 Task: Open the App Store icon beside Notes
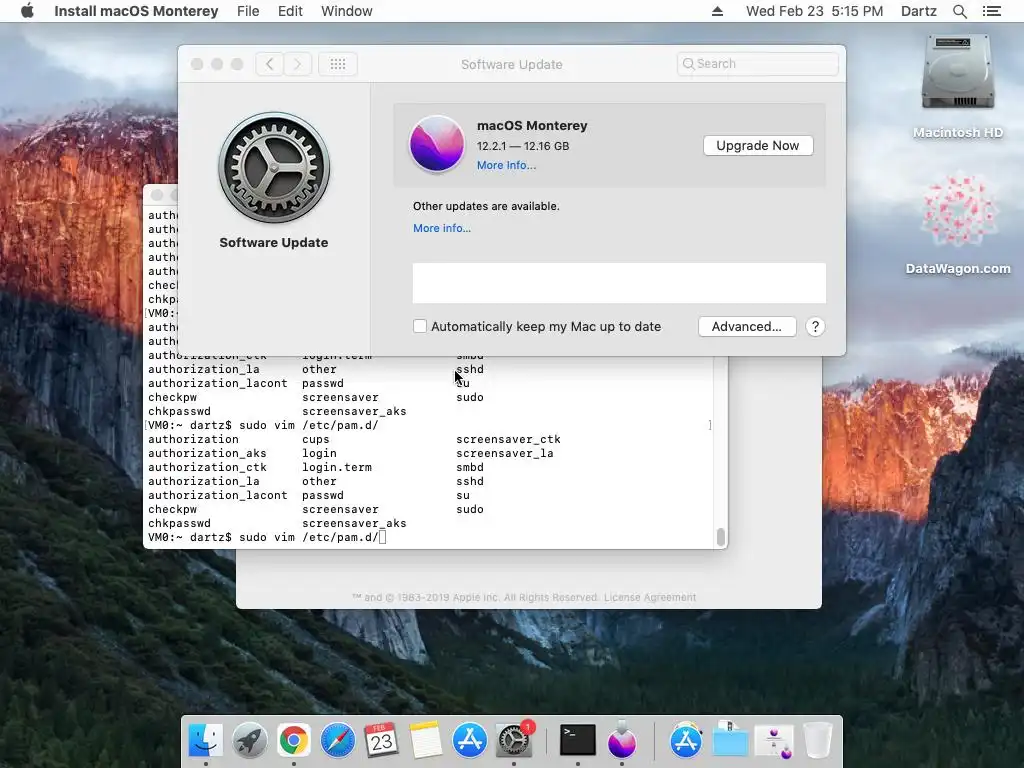click(470, 740)
